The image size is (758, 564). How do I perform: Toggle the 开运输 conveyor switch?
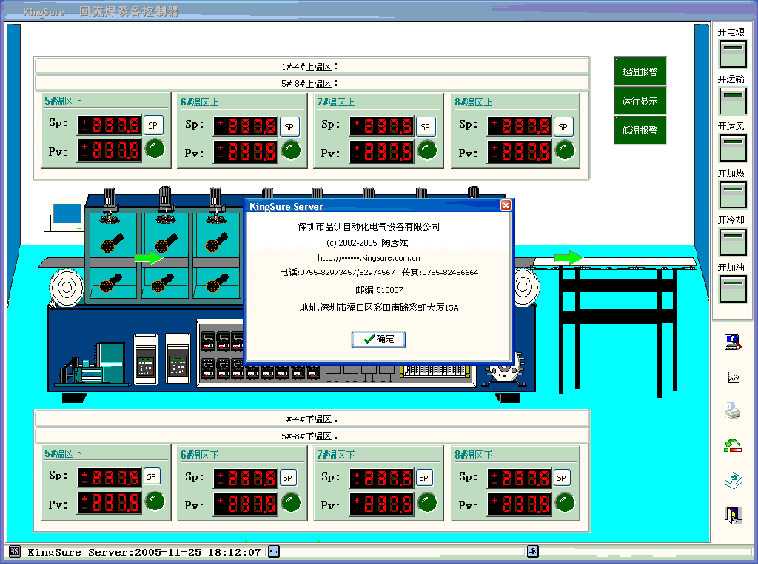733,101
